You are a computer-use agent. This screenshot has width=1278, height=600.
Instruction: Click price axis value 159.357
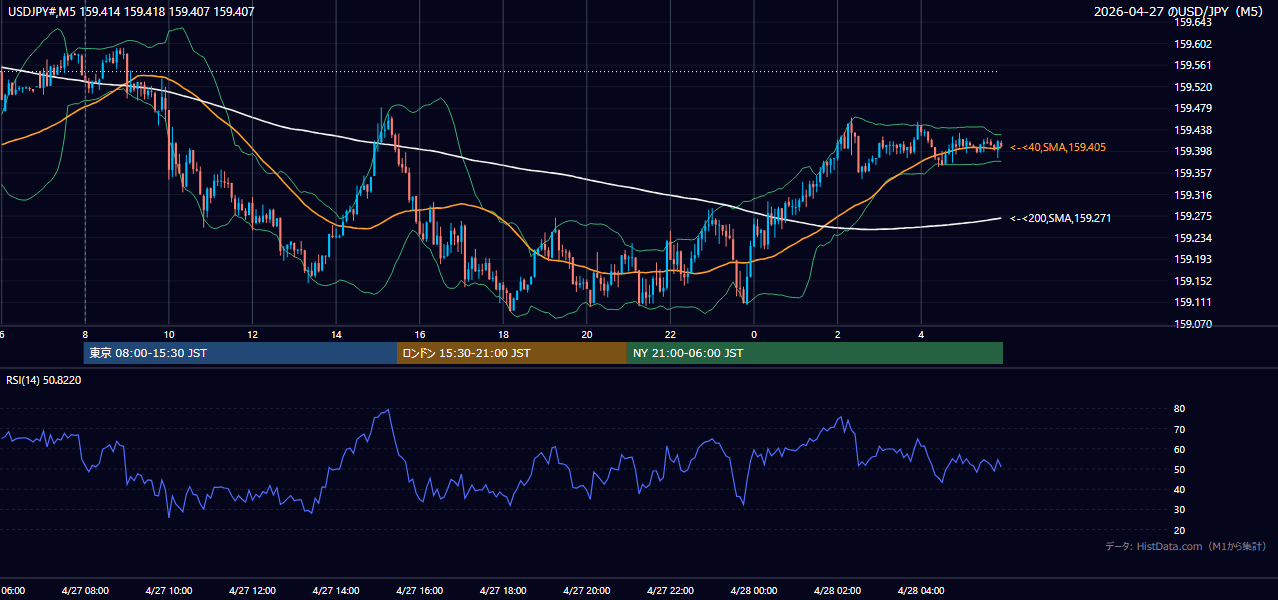(1194, 173)
